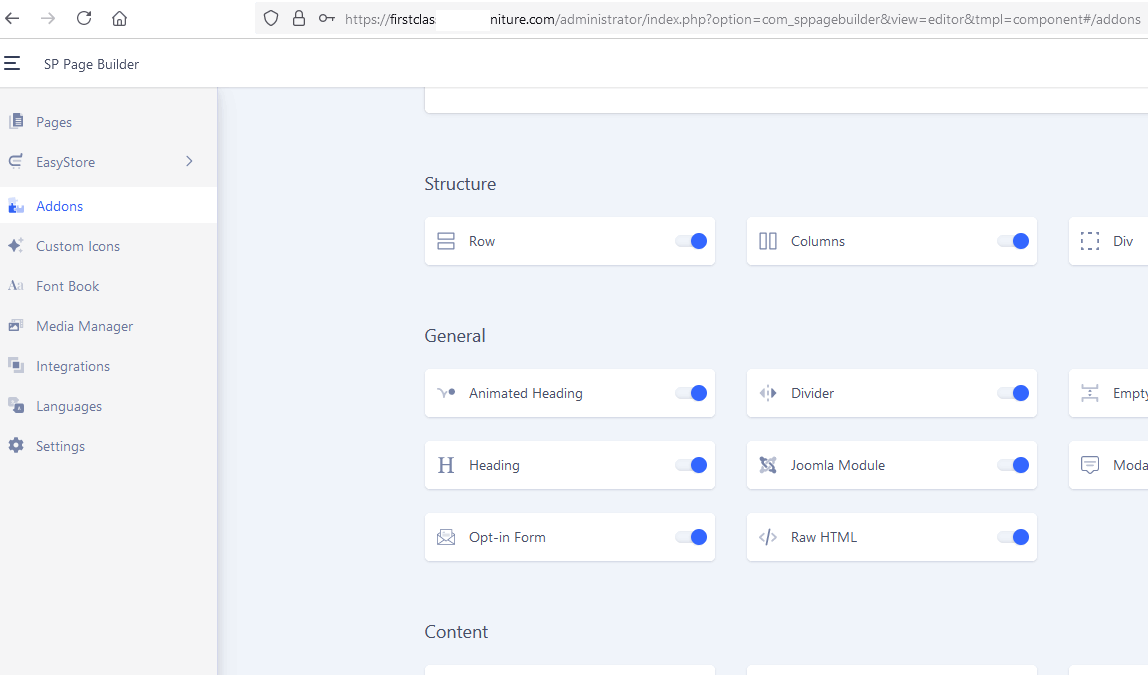Turn off the Divider addon switch
Viewport: 1148px width, 675px height.
coord(1013,393)
